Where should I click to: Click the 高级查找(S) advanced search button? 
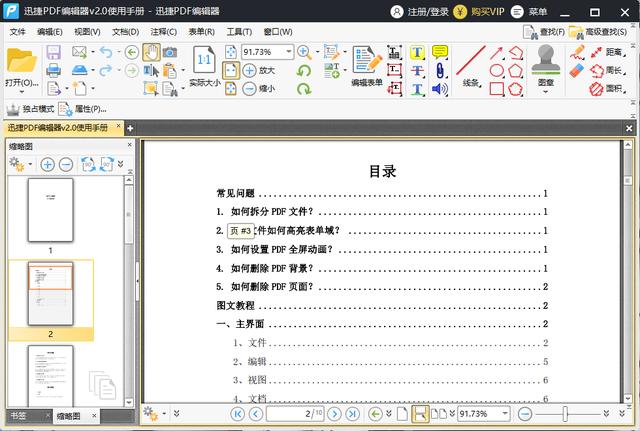pyautogui.click(x=598, y=32)
